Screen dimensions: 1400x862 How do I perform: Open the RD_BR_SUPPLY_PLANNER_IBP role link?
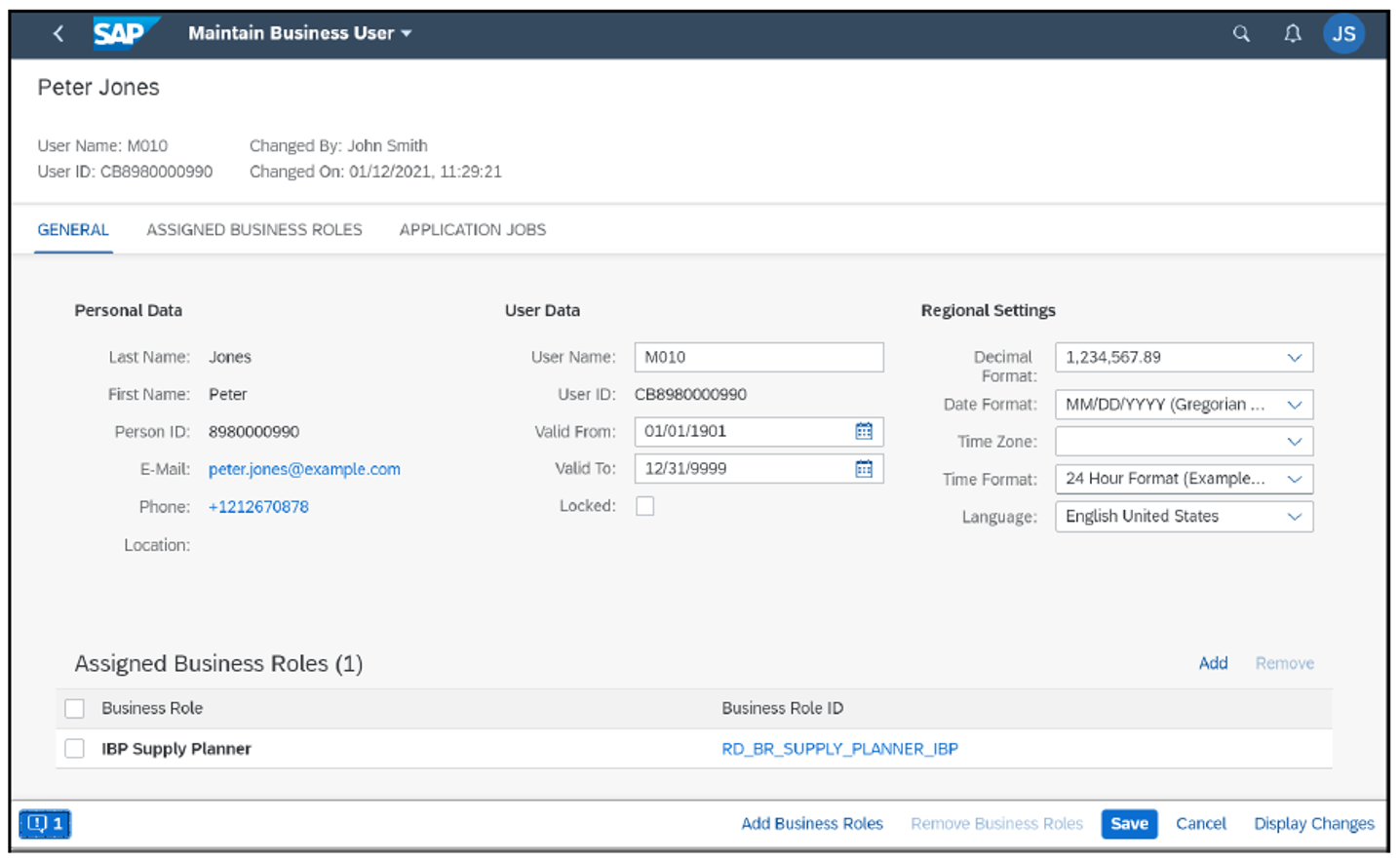(838, 748)
